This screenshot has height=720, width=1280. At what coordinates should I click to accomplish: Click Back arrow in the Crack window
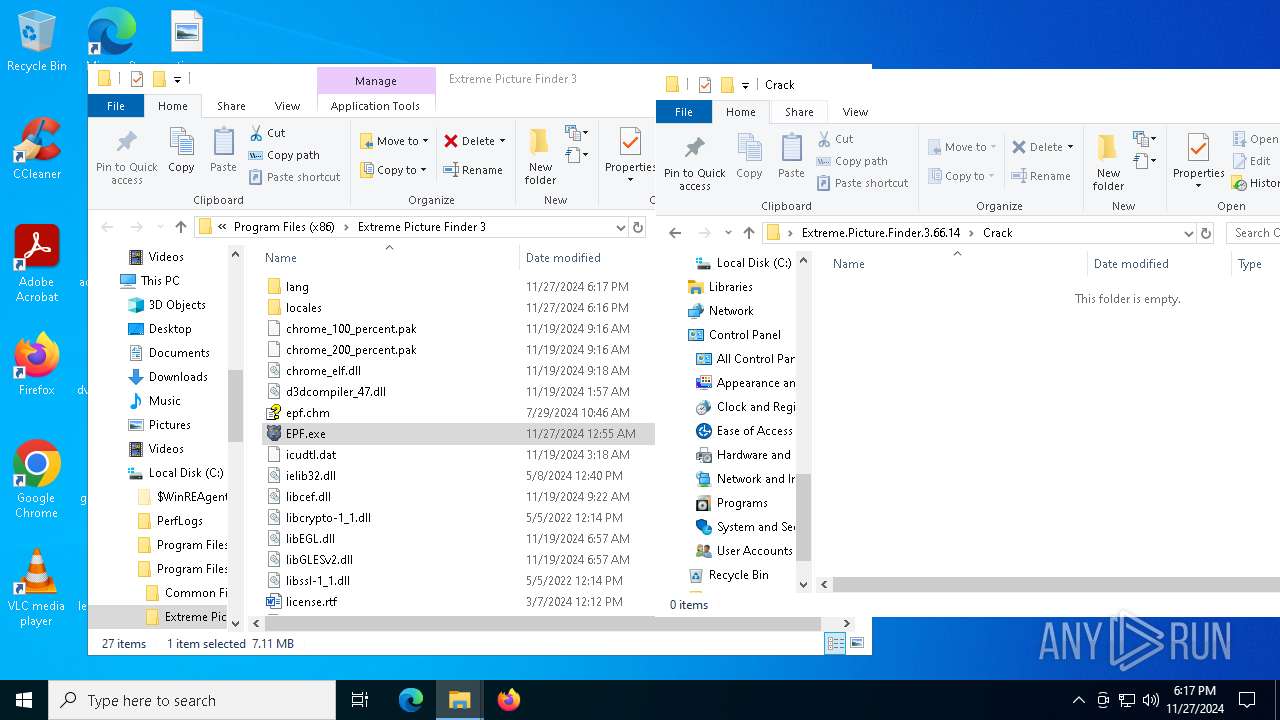675,233
